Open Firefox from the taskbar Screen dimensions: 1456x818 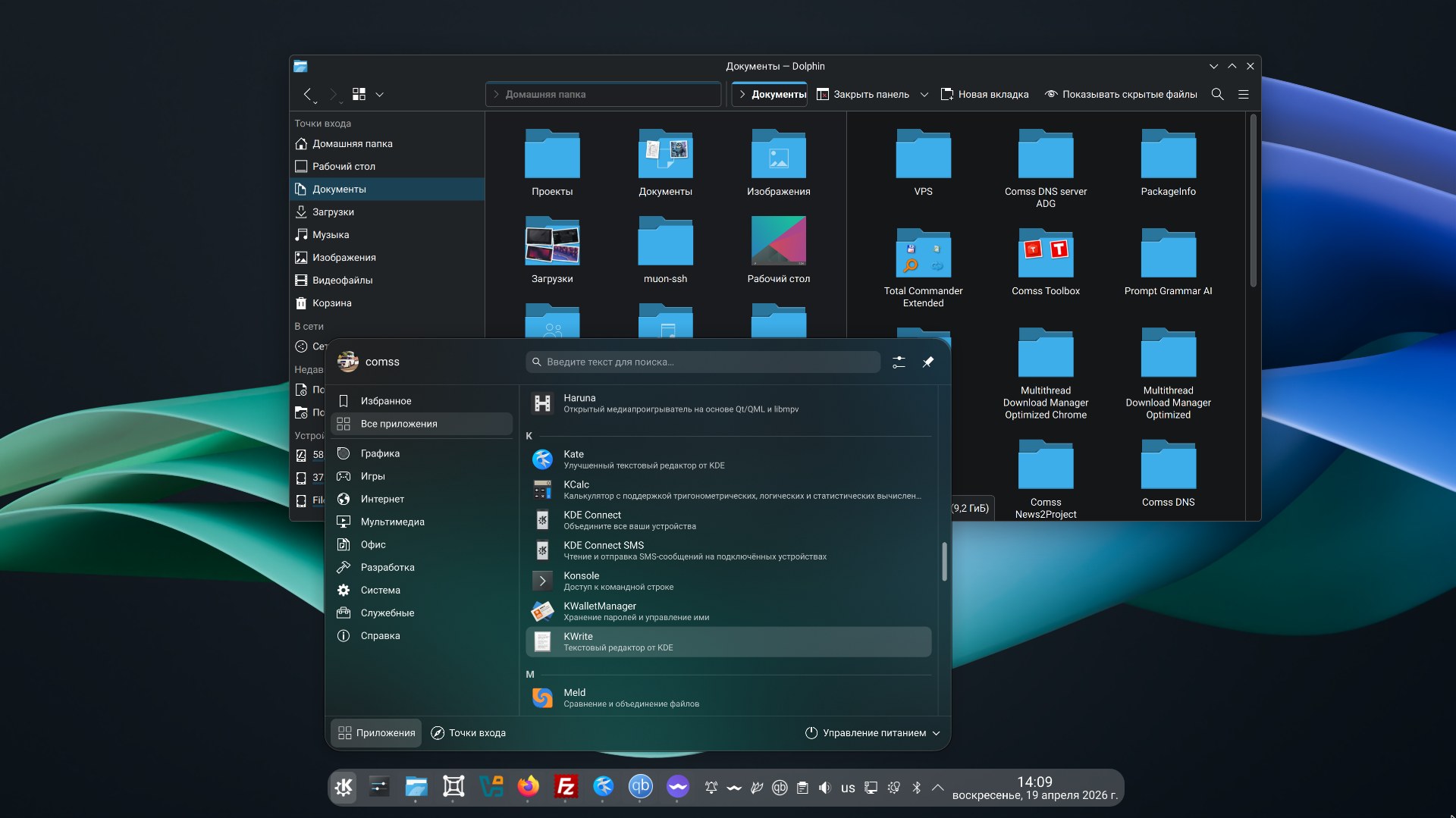528,787
